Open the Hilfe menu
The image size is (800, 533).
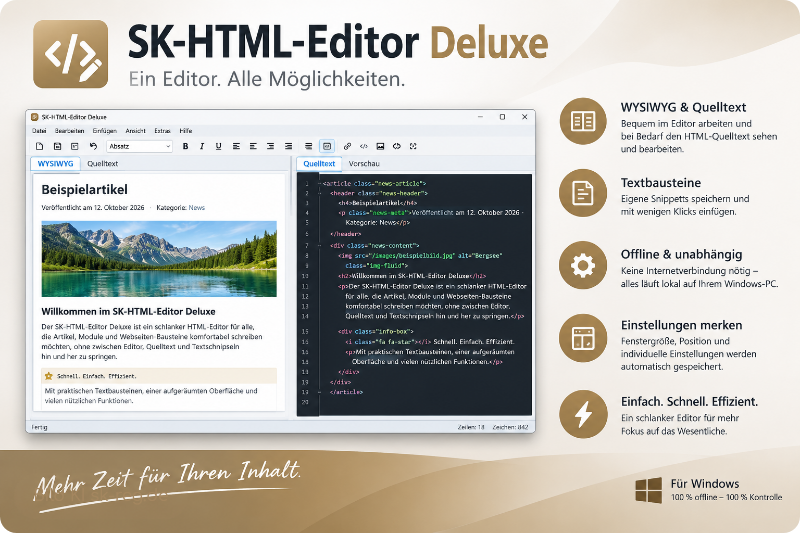click(x=186, y=131)
